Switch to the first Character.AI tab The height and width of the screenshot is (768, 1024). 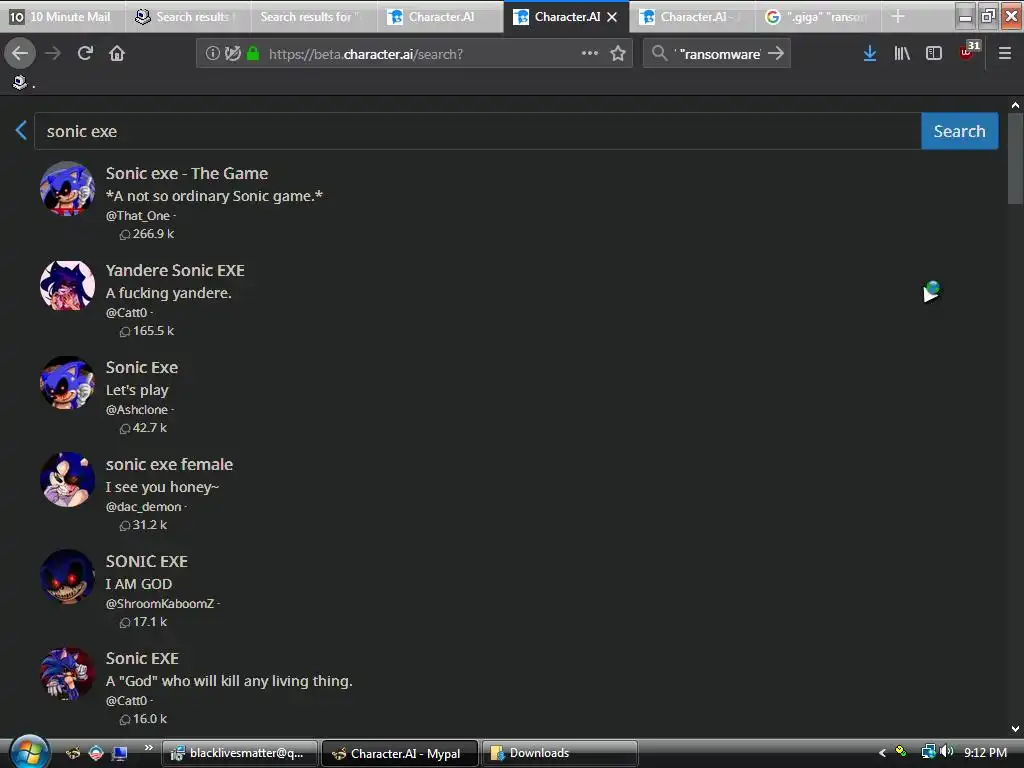440,17
